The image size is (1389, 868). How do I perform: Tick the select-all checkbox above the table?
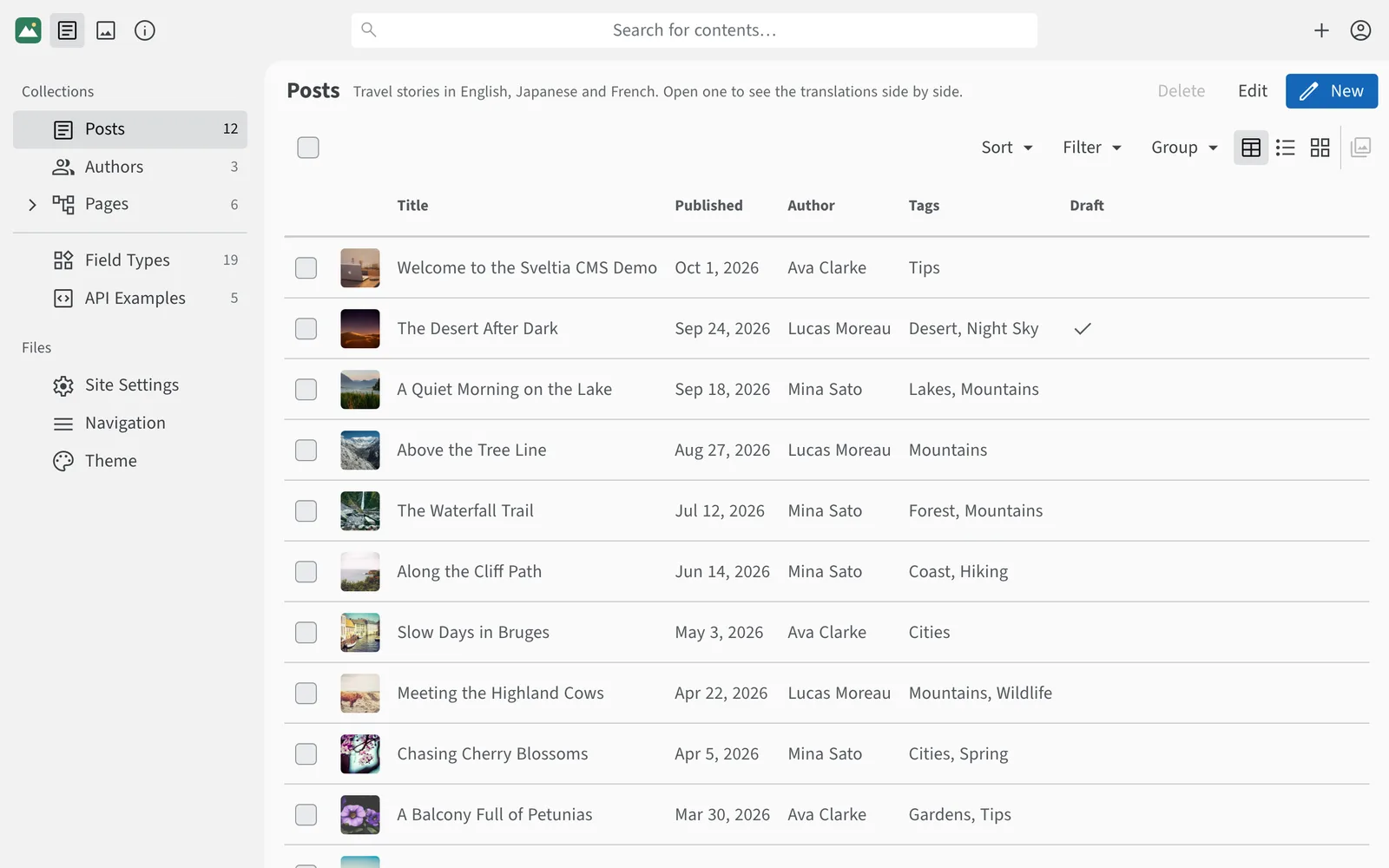click(x=308, y=148)
